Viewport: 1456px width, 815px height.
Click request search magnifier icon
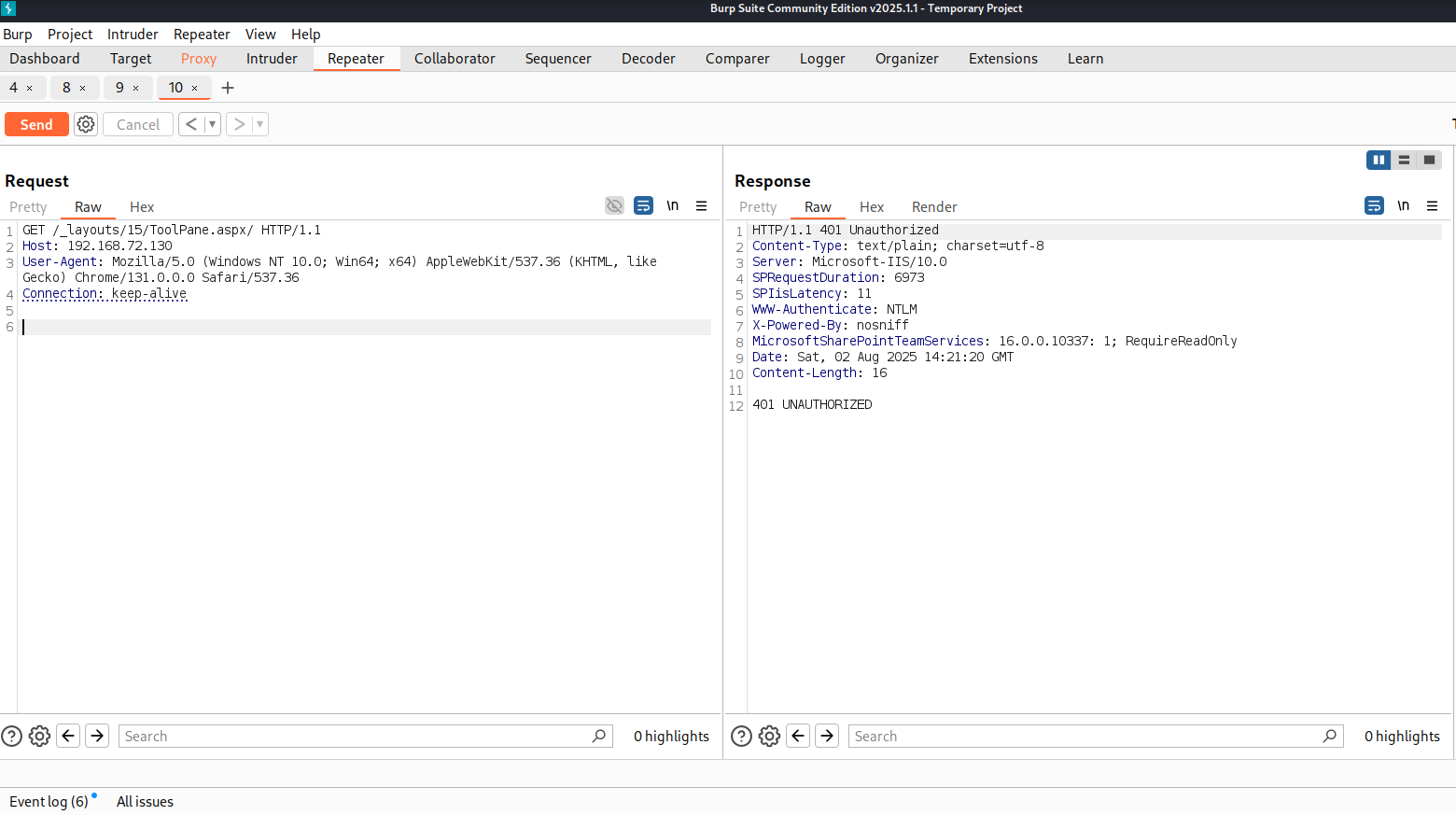point(599,736)
